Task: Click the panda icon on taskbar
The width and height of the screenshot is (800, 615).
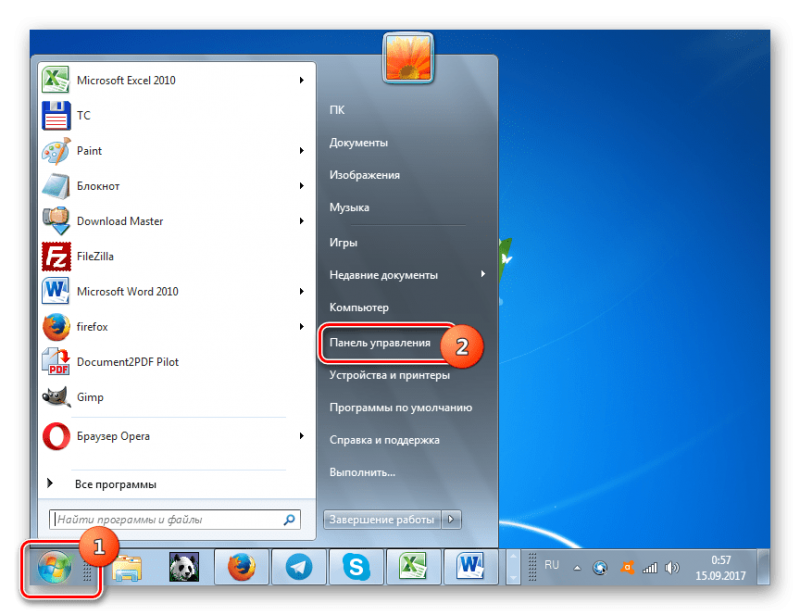Action: 184,567
